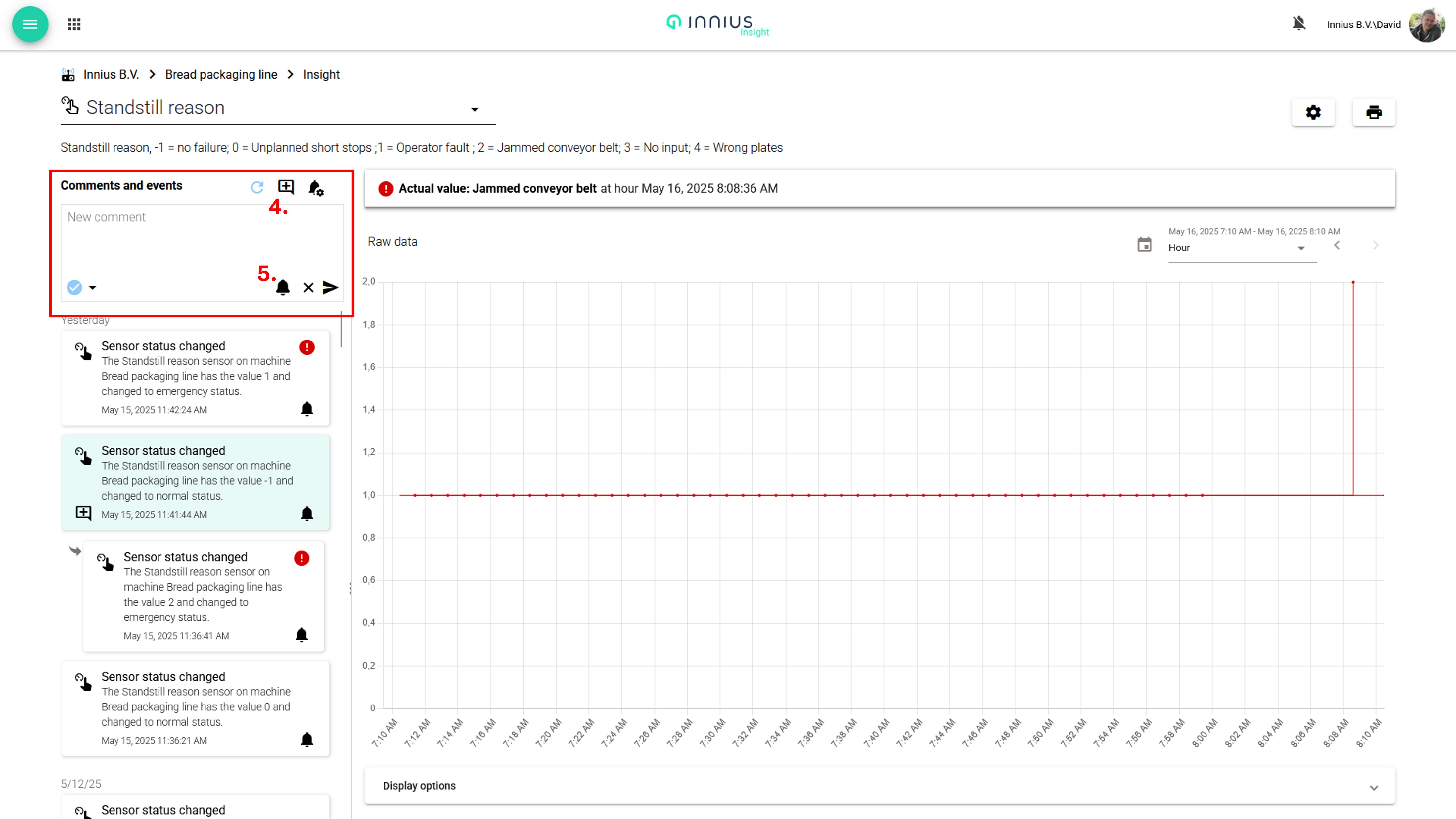This screenshot has width=1456, height=819.
Task: Click the panel splitter drag handle
Action: coord(350,588)
